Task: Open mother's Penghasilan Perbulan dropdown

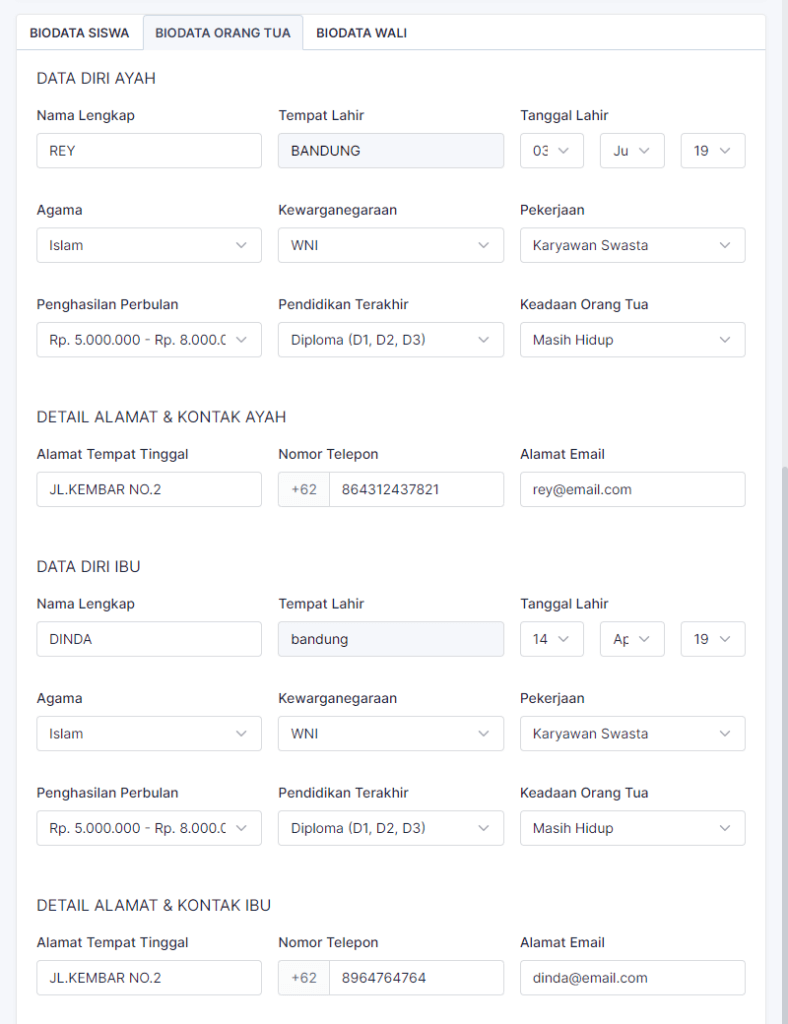Action: (x=149, y=828)
